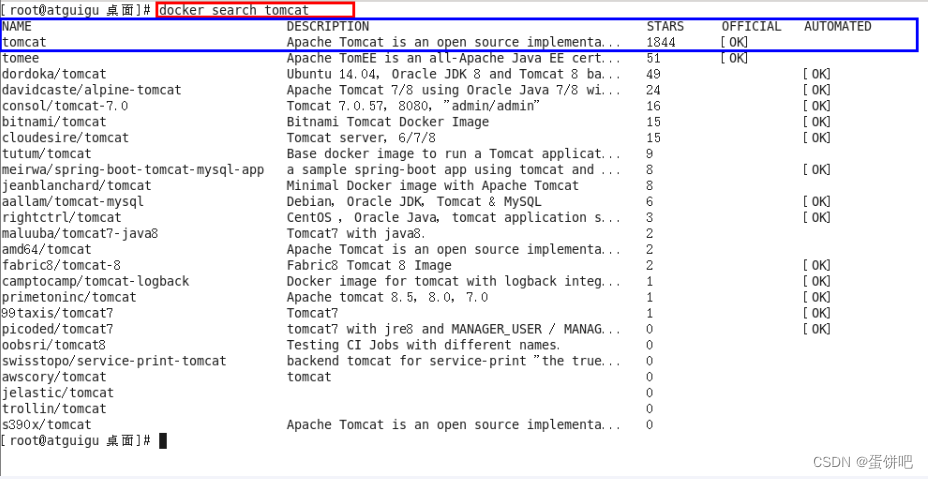Click 'Tomcat server, 6/7/8' description

[362, 139]
